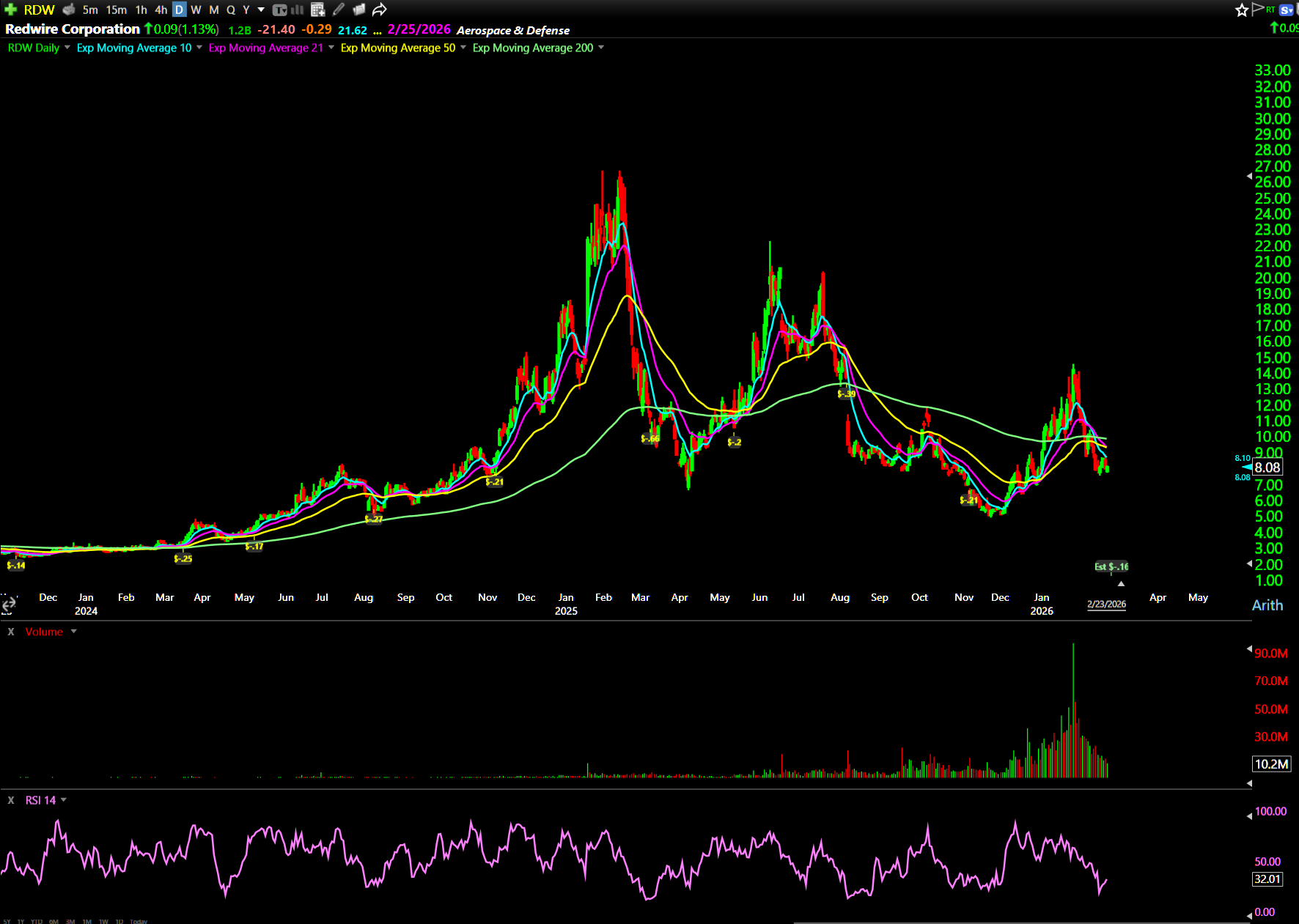This screenshot has width=1299, height=924.
Task: Open the Volume indicator dropdown arrow
Action: [74, 632]
